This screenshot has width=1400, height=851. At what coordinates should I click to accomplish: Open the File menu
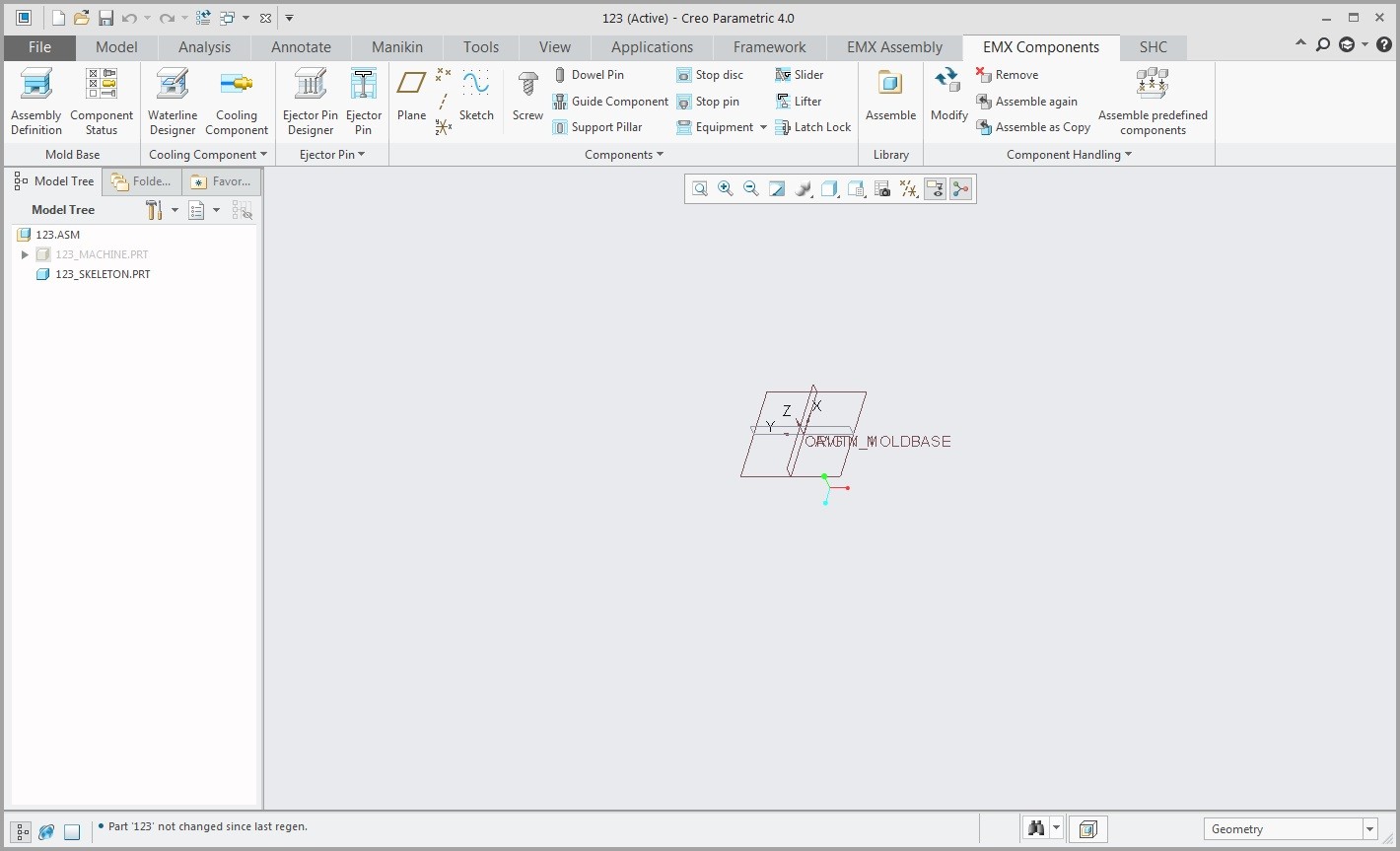click(x=39, y=47)
